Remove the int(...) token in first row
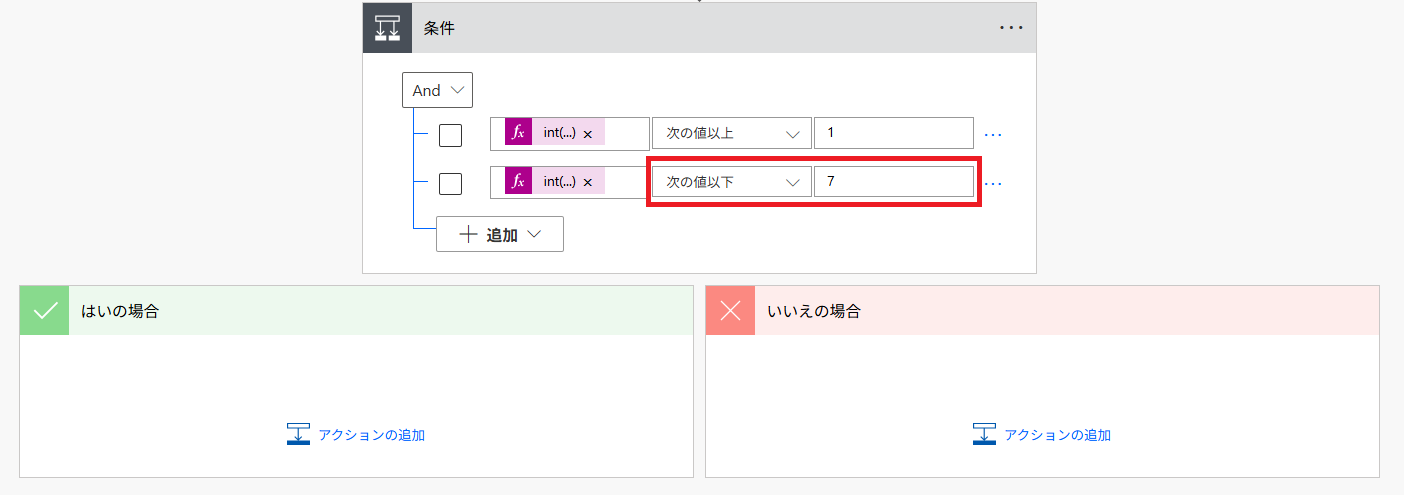This screenshot has width=1404, height=495. 588,134
